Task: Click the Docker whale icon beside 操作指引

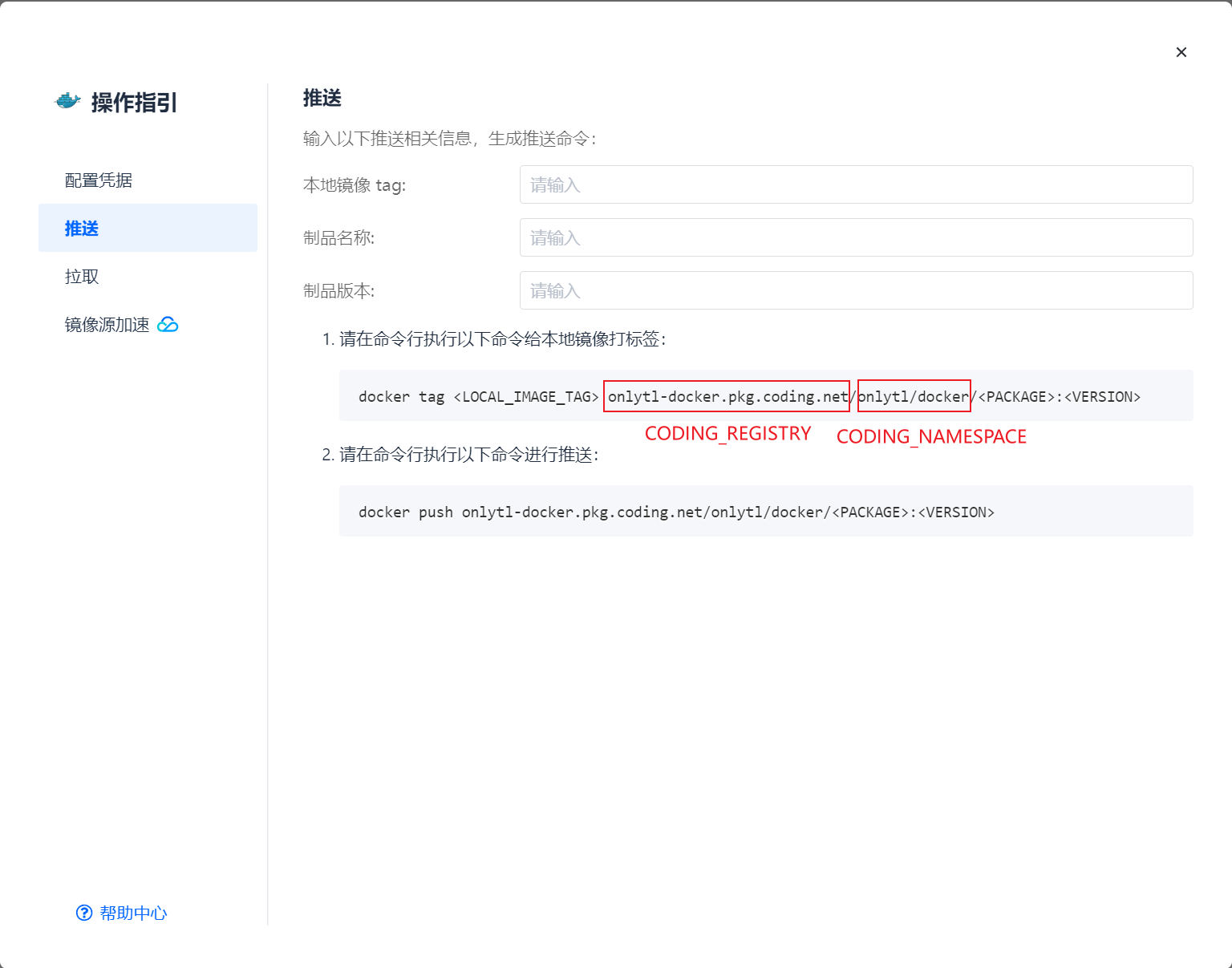Action: pos(67,101)
